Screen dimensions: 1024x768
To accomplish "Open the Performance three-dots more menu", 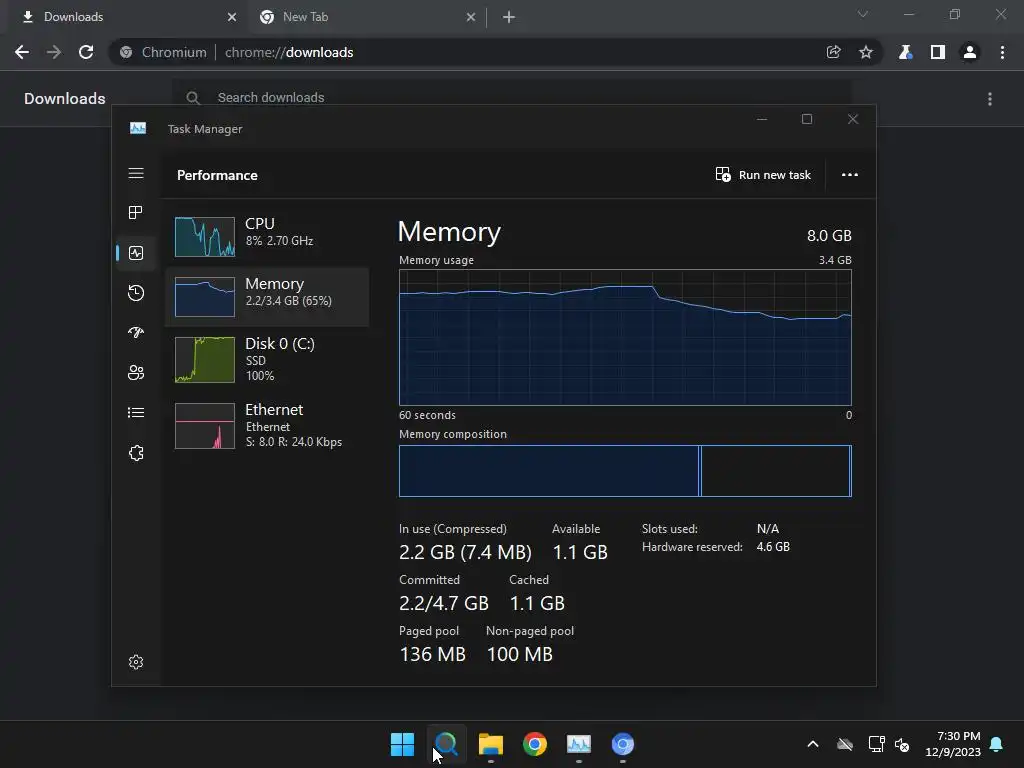I will [850, 174].
